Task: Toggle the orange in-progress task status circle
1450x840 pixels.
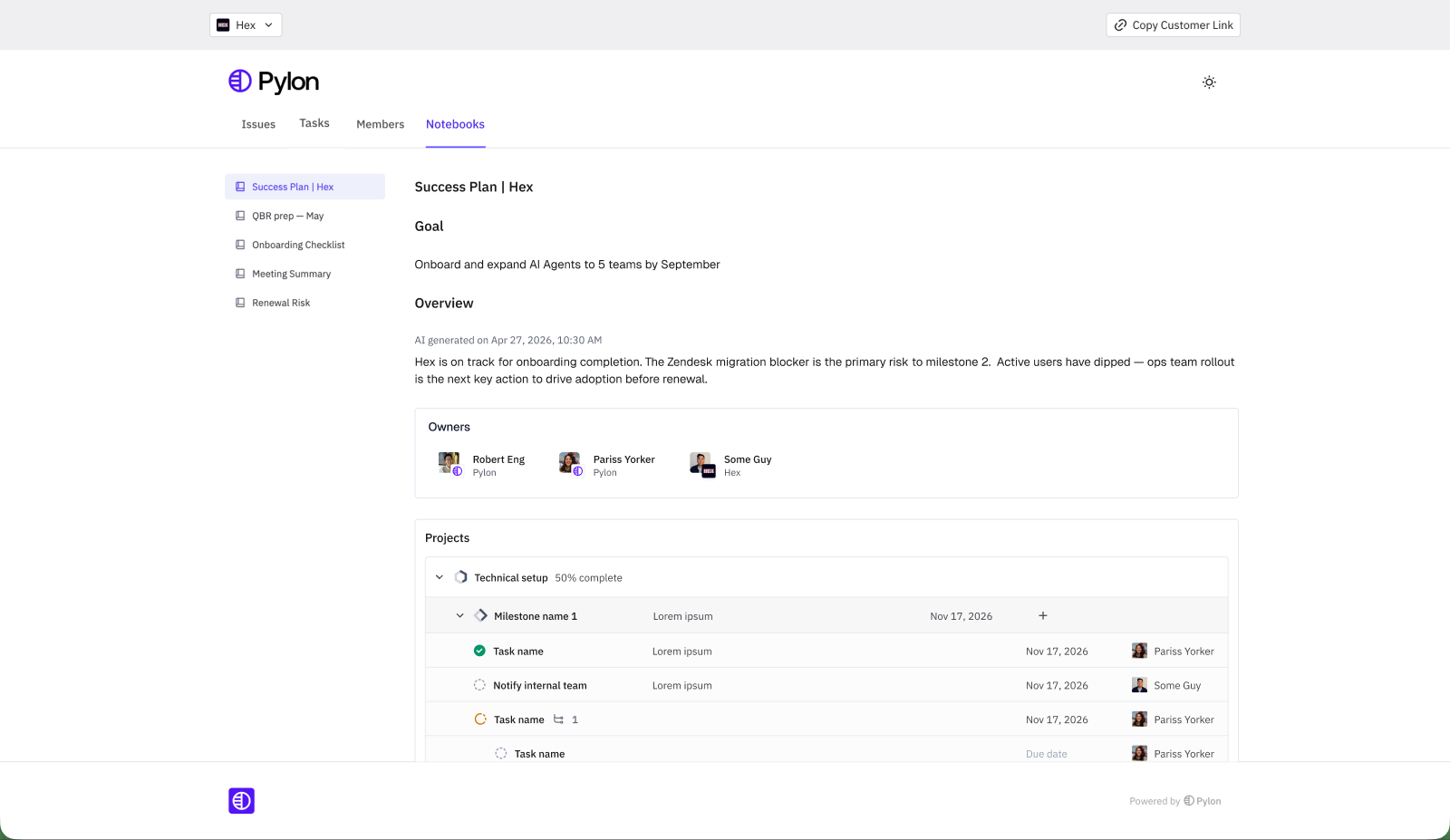Action: 480,719
